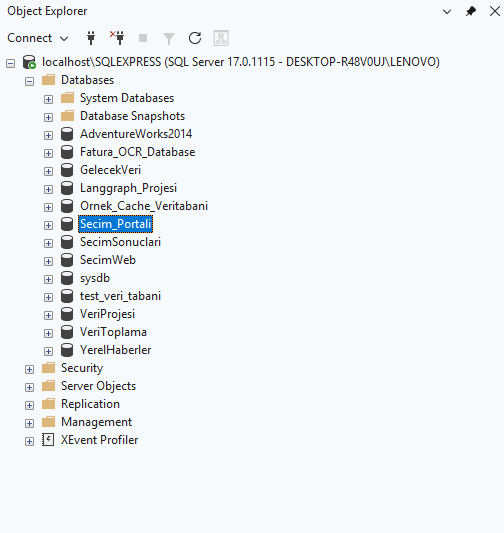Viewport: 504px width, 533px height.
Task: Click the Server Objects folder icon
Action: (x=48, y=386)
